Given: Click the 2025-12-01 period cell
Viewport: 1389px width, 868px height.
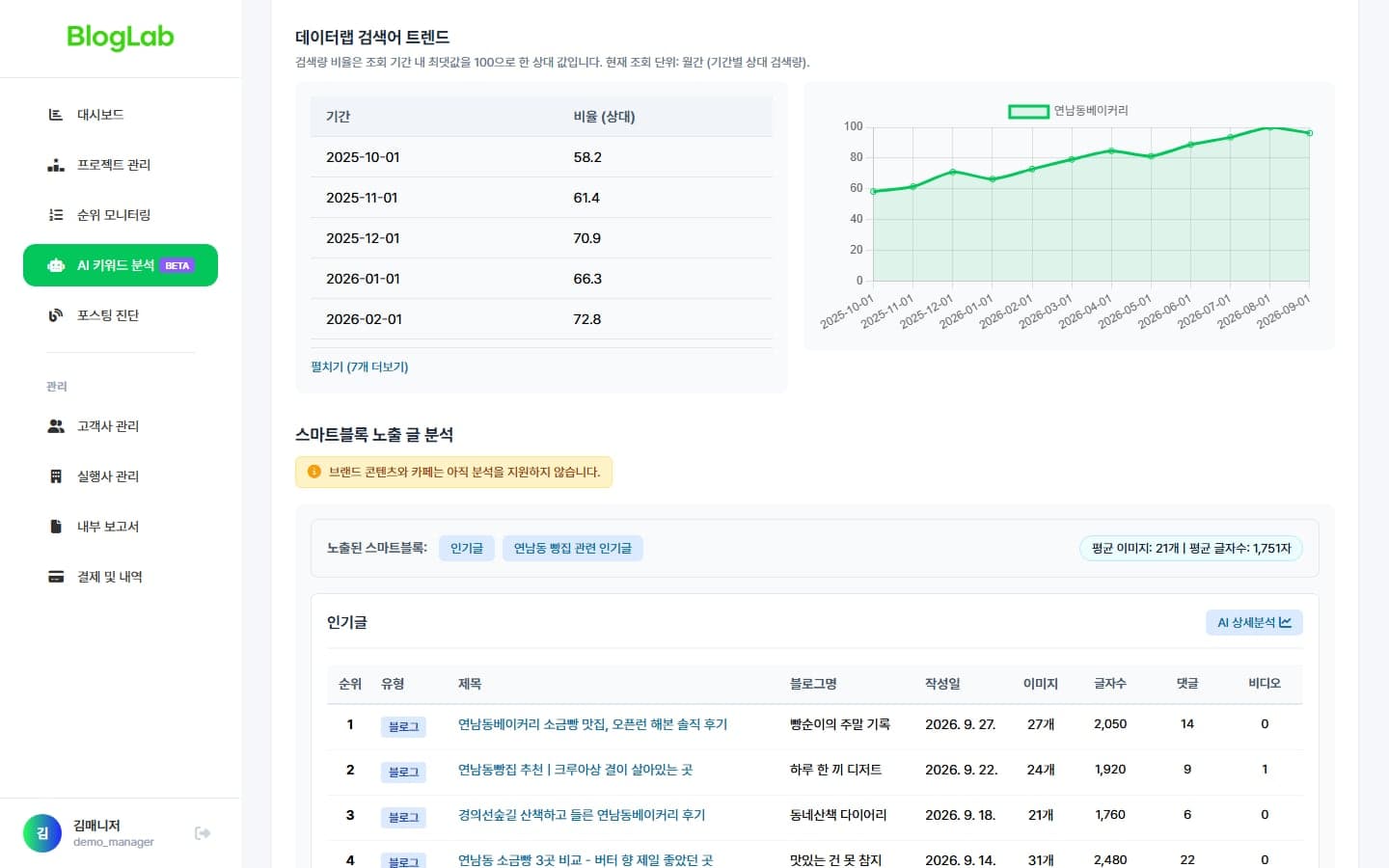Looking at the screenshot, I should pos(363,238).
